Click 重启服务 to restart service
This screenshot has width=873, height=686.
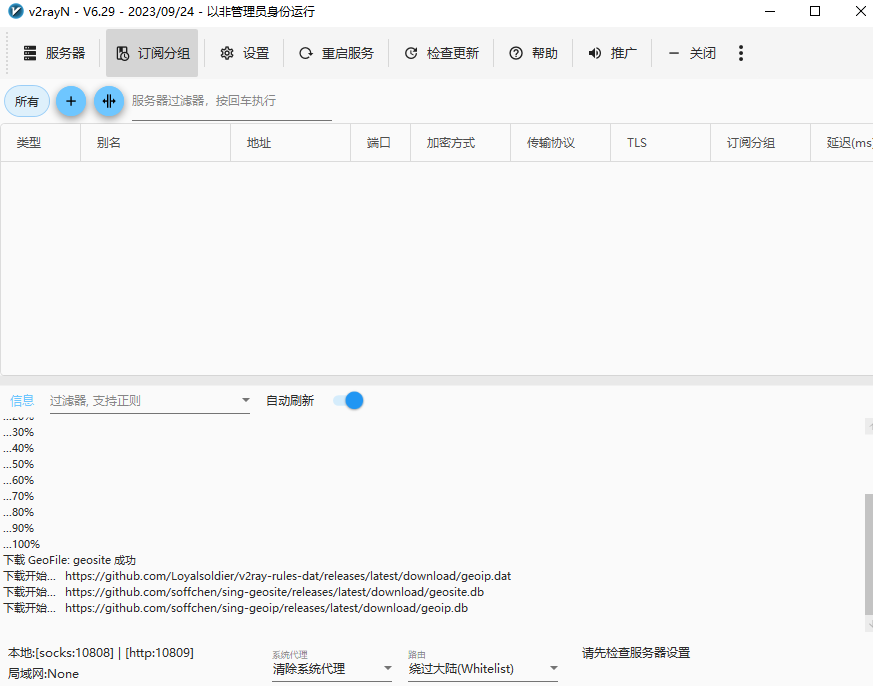[336, 53]
